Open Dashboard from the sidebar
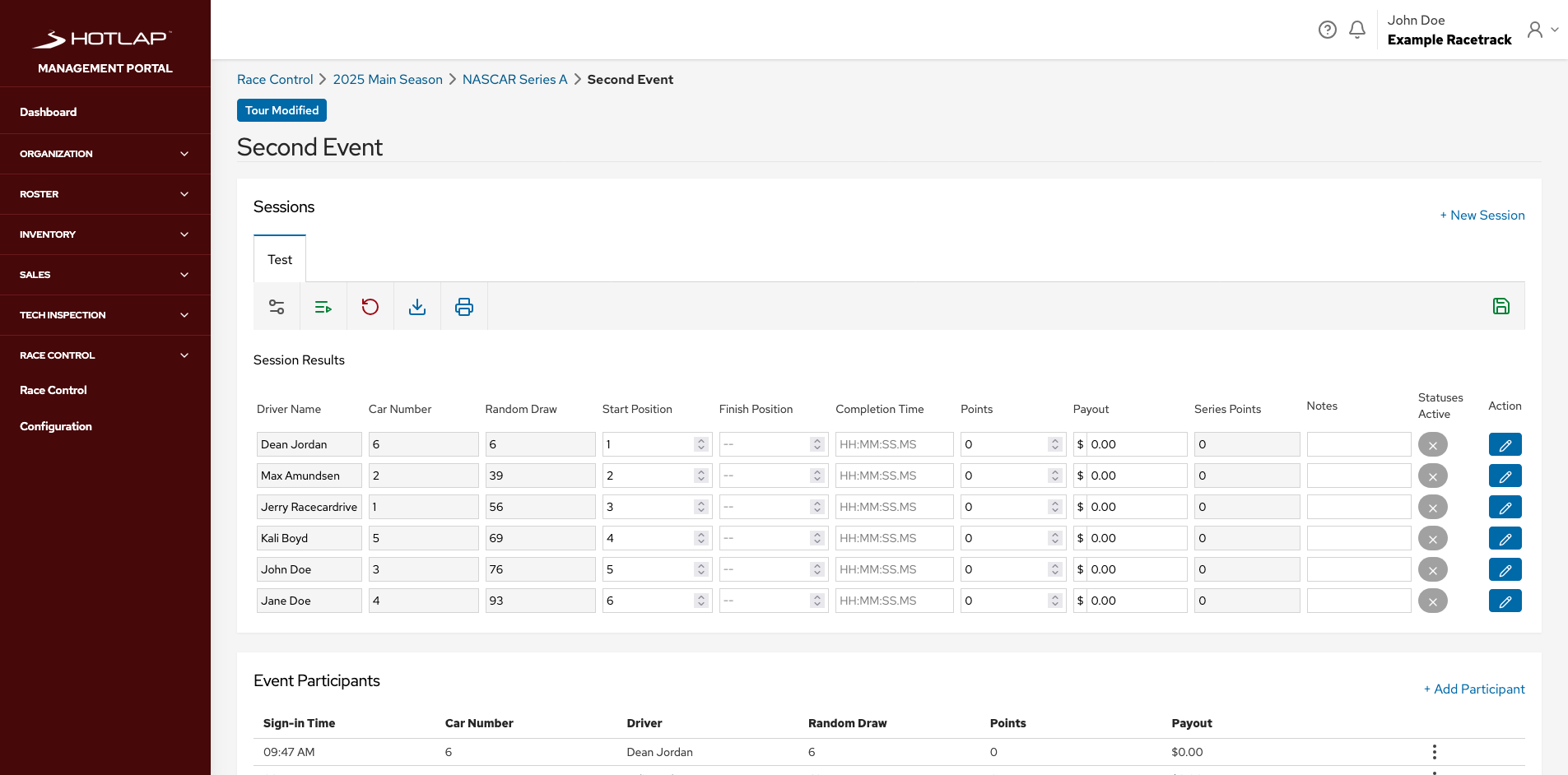This screenshot has width=1568, height=775. 48,112
